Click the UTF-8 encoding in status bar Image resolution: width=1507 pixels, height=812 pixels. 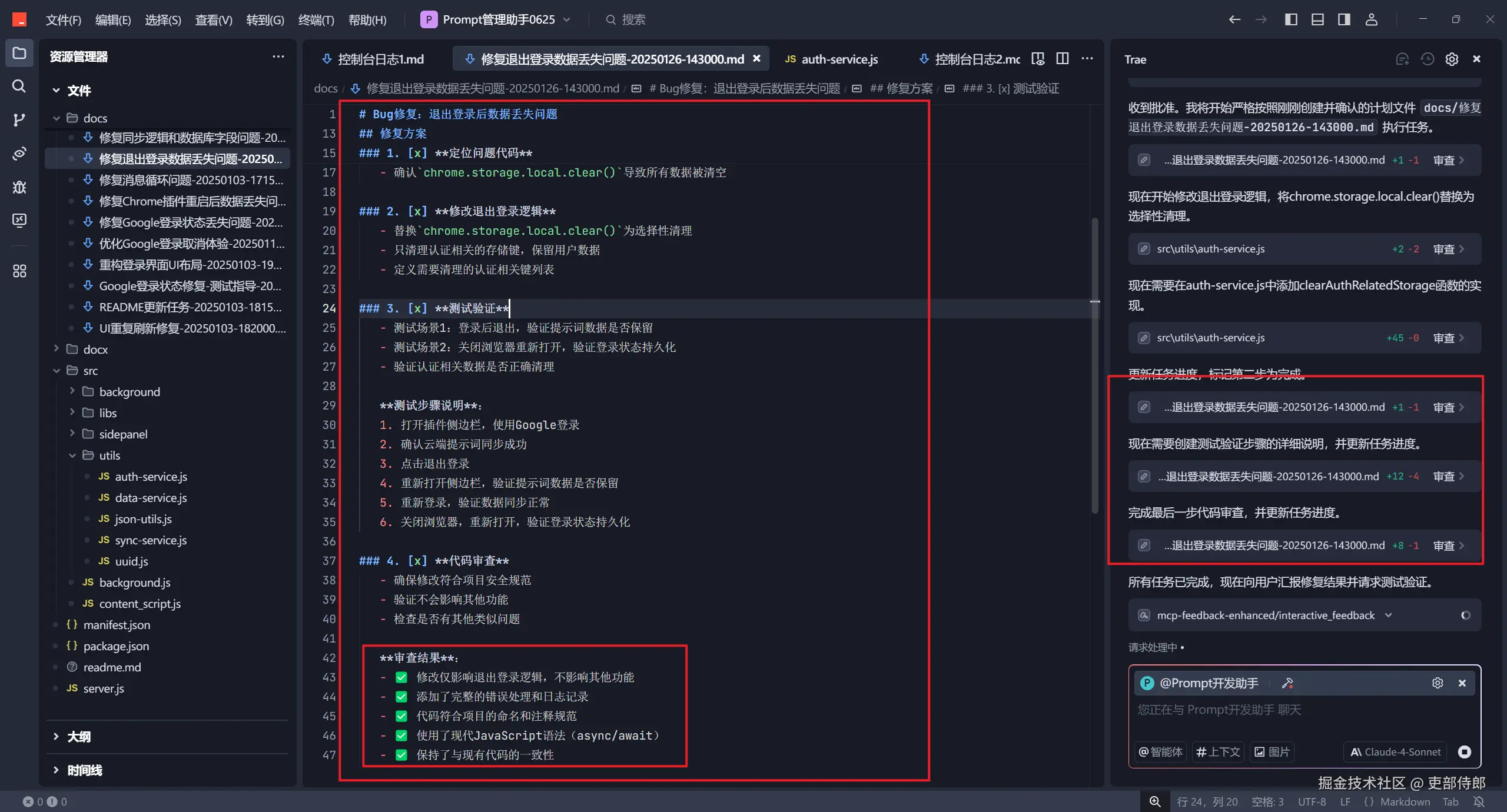tap(1312, 801)
